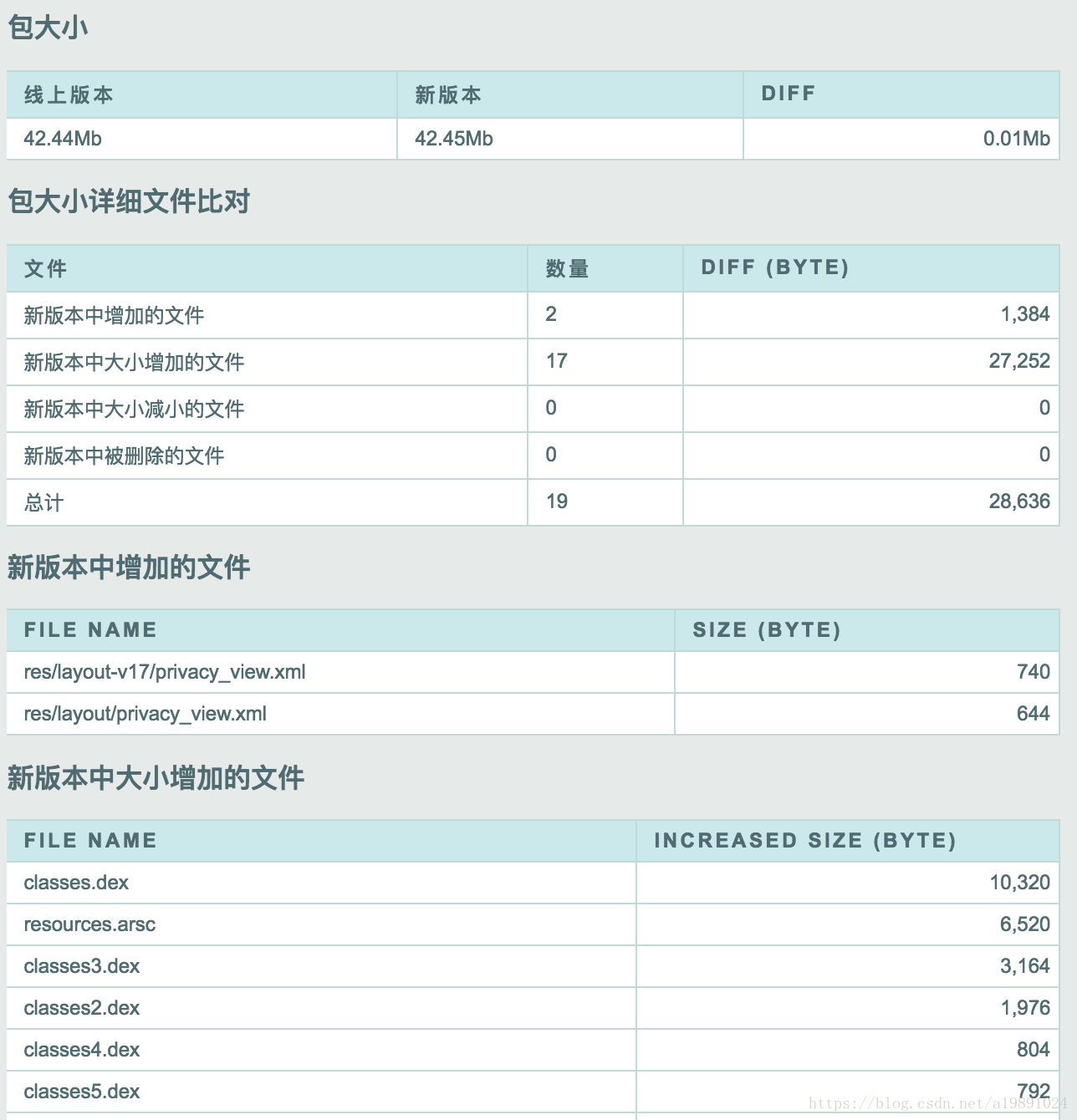Click the 6,520 increased size value

point(1025,924)
